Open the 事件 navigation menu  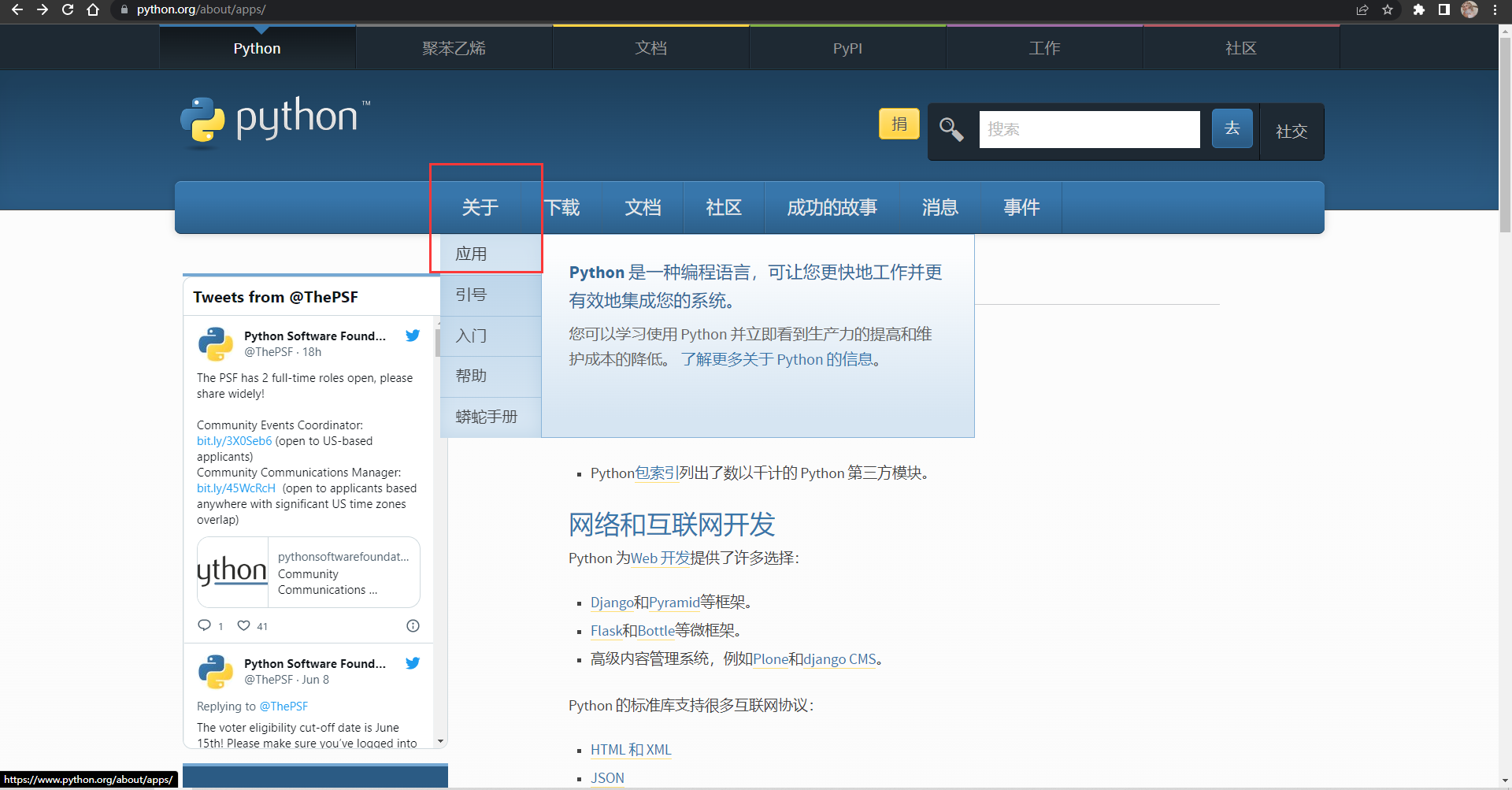(1021, 207)
